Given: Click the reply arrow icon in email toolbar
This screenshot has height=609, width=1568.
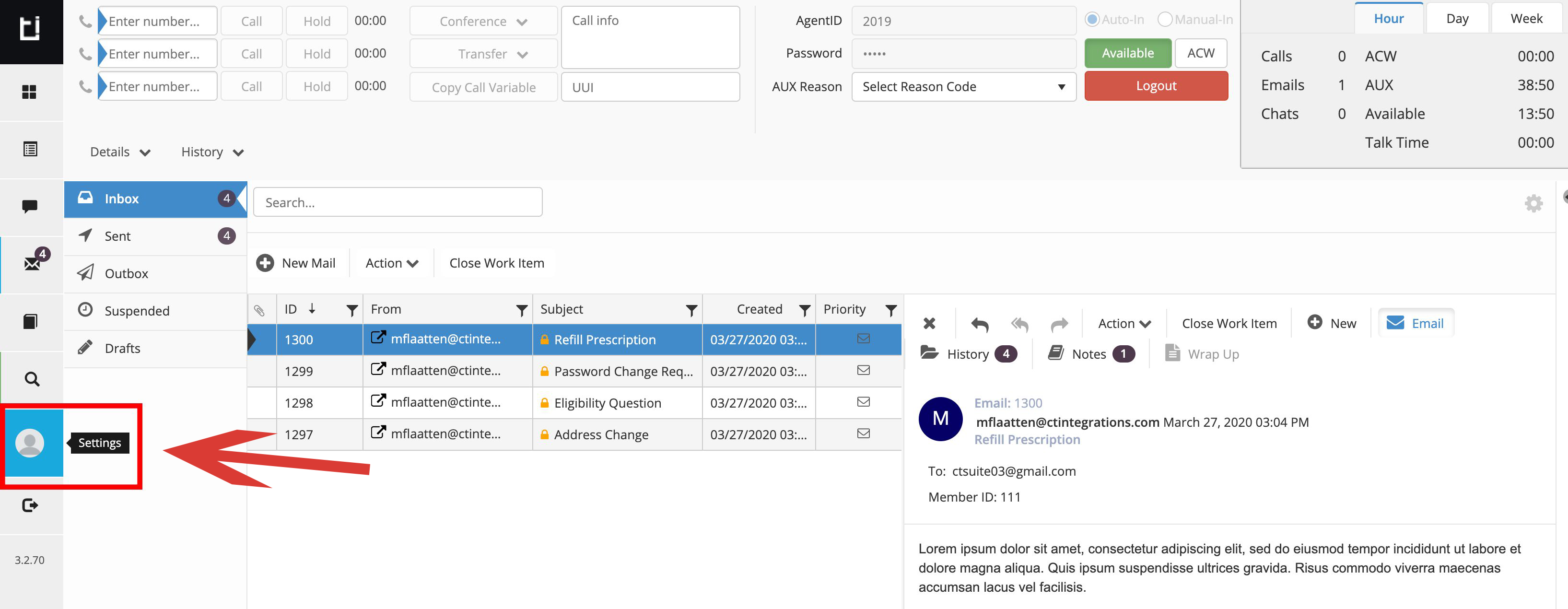Looking at the screenshot, I should 979,324.
